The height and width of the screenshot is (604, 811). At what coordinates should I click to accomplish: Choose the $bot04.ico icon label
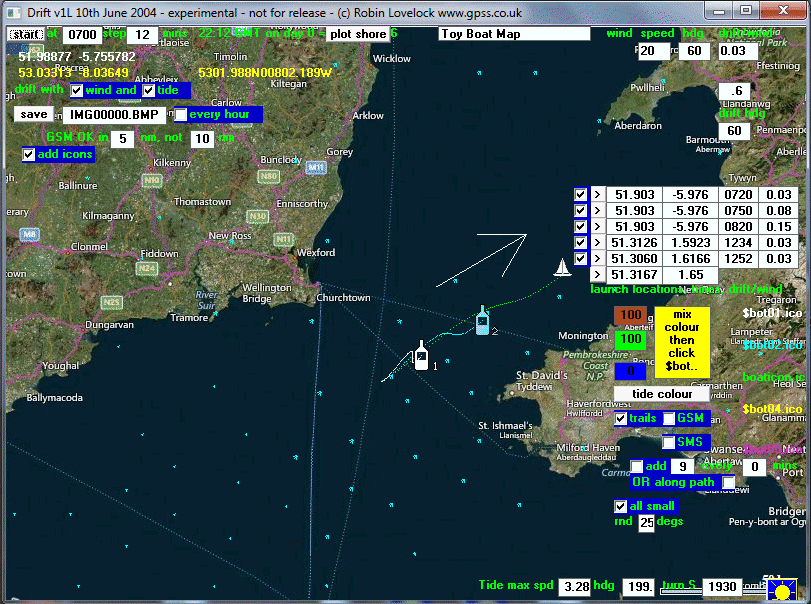coord(775,409)
